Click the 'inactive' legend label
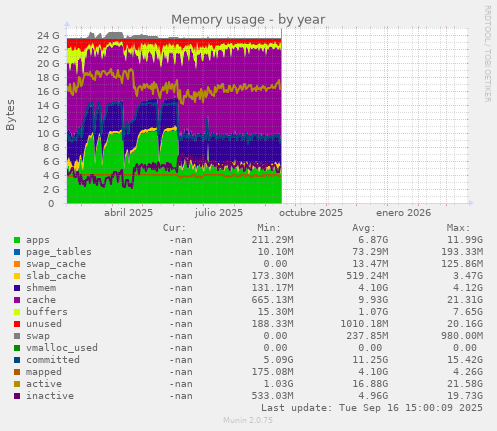 point(50,396)
